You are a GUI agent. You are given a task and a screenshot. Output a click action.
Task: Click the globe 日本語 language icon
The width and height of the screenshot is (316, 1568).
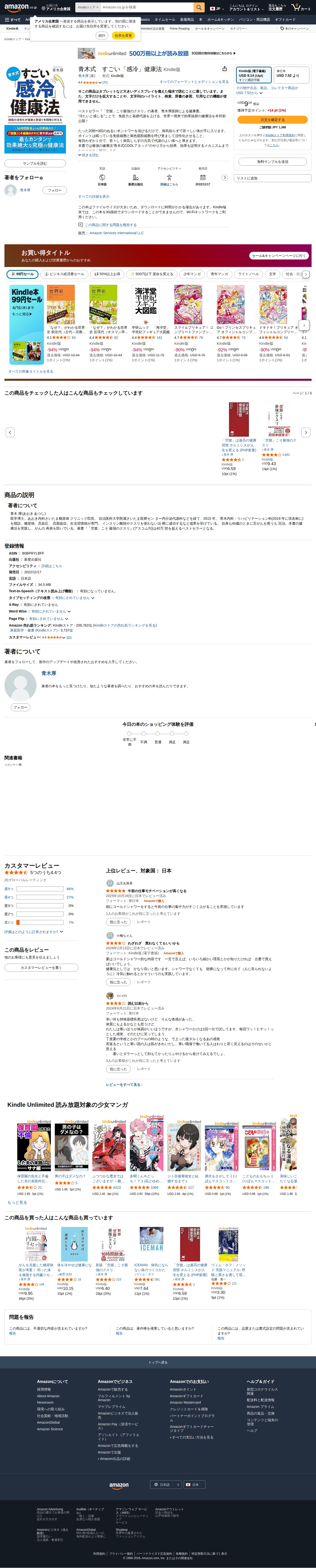point(102,177)
